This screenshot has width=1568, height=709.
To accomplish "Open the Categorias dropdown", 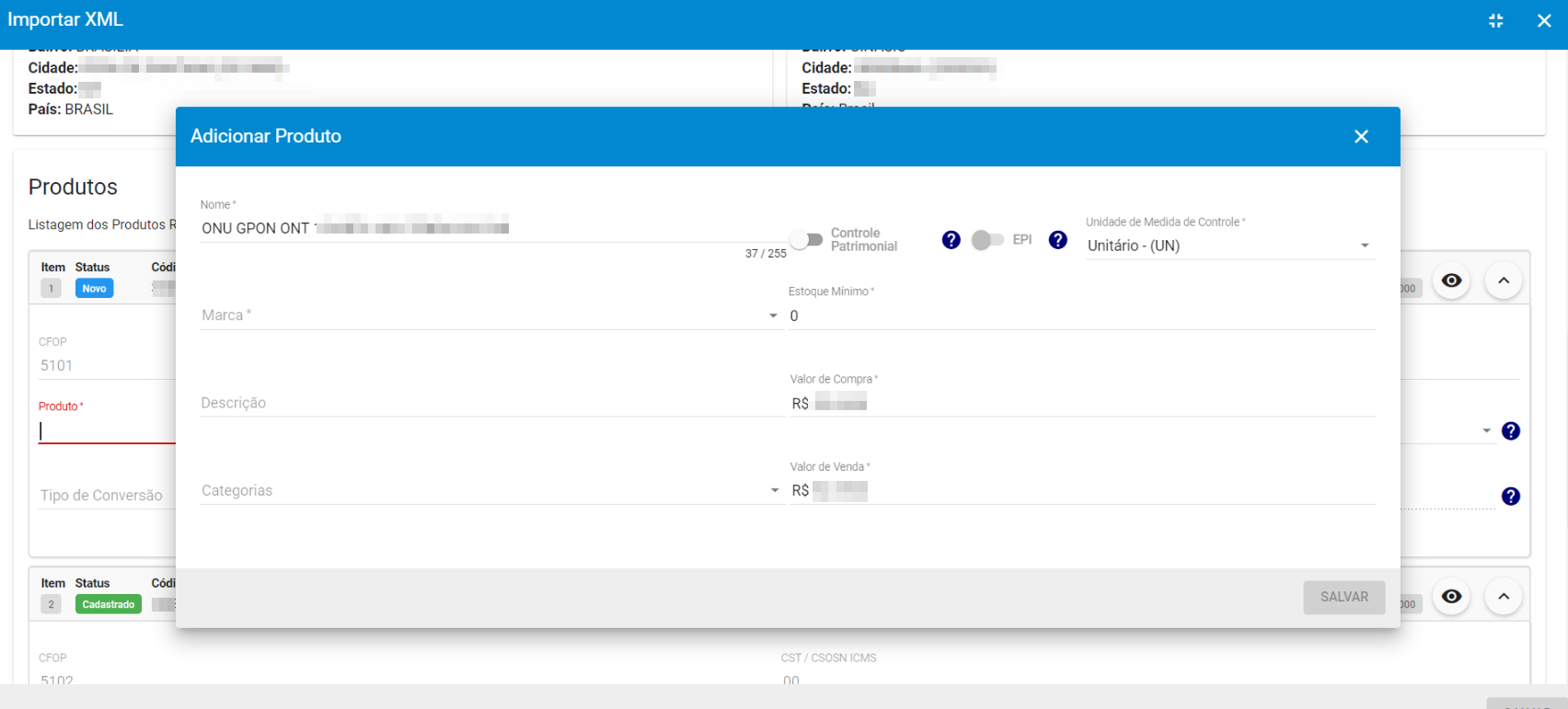I will tap(490, 491).
